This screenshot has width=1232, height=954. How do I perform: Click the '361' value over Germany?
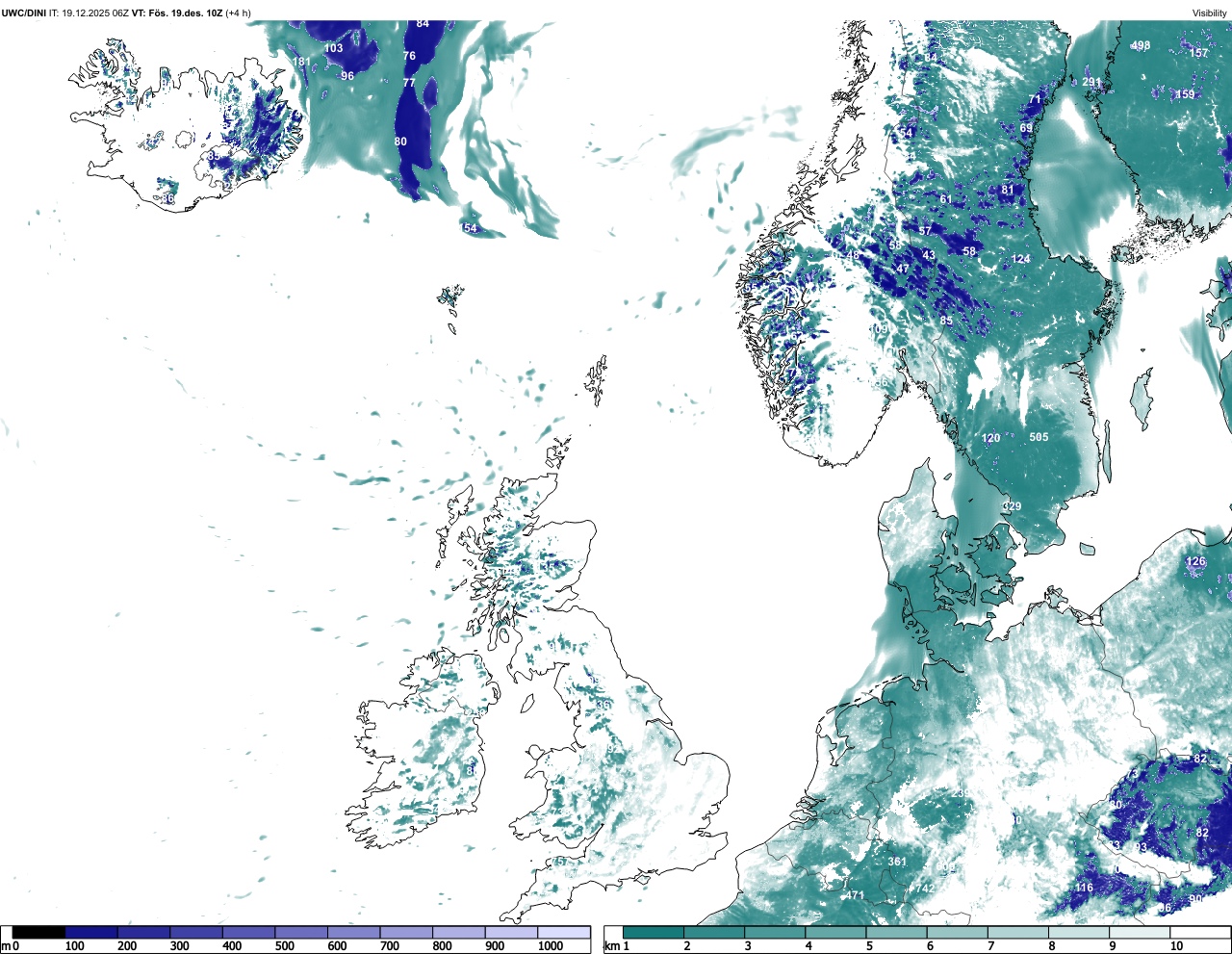pyautogui.click(x=897, y=862)
